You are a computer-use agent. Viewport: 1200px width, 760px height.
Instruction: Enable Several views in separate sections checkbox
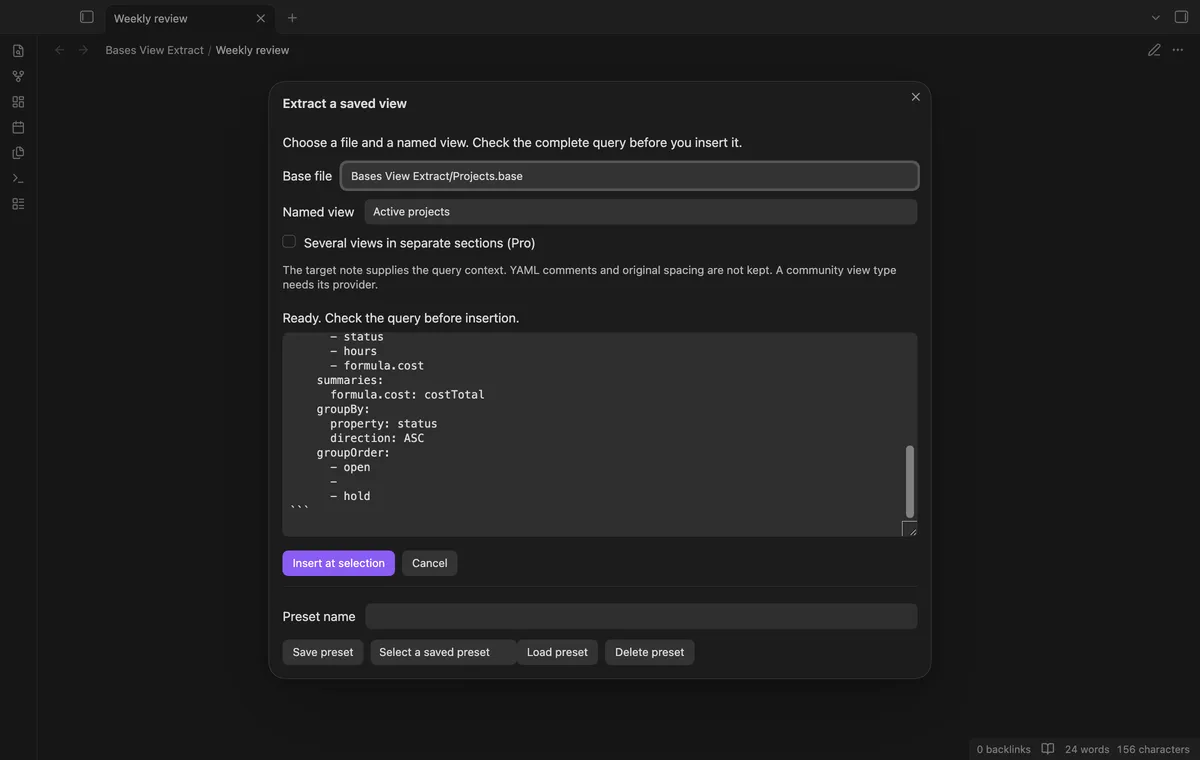(289, 242)
